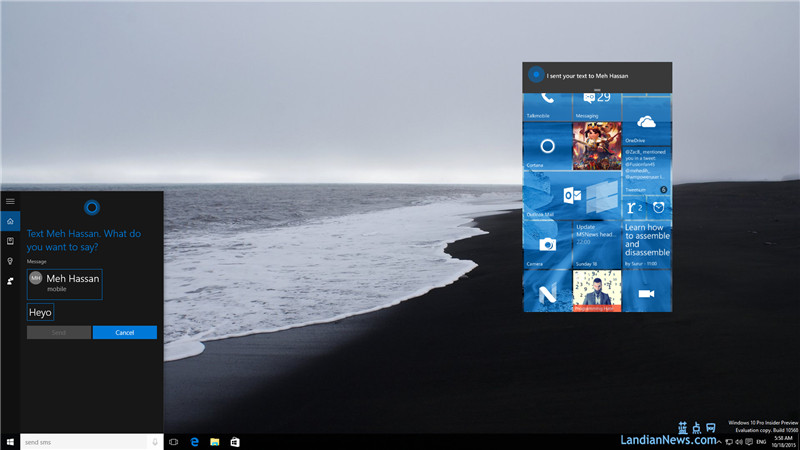
Task: Open the taskbar clock and date
Action: [x=783, y=442]
